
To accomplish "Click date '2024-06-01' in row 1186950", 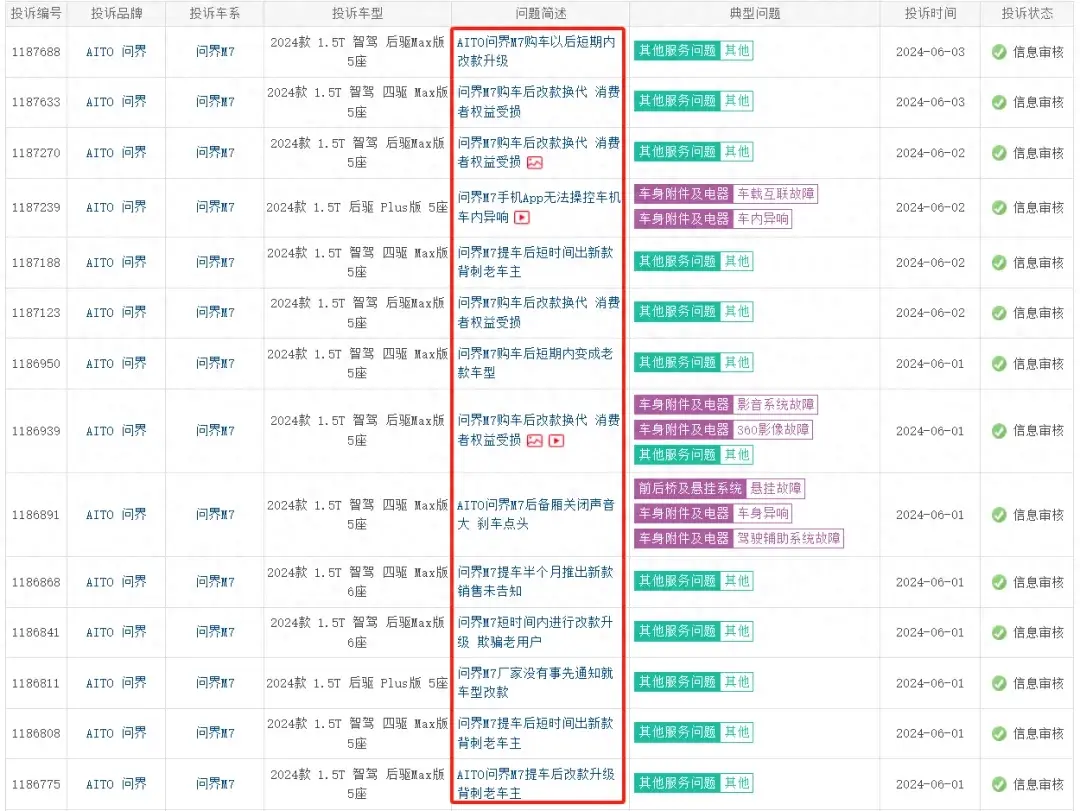I will (930, 363).
